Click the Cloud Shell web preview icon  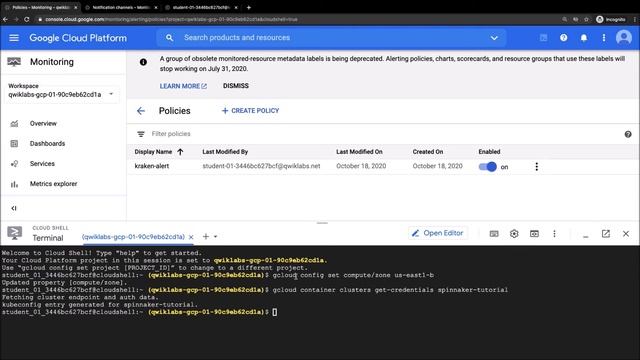(534, 234)
